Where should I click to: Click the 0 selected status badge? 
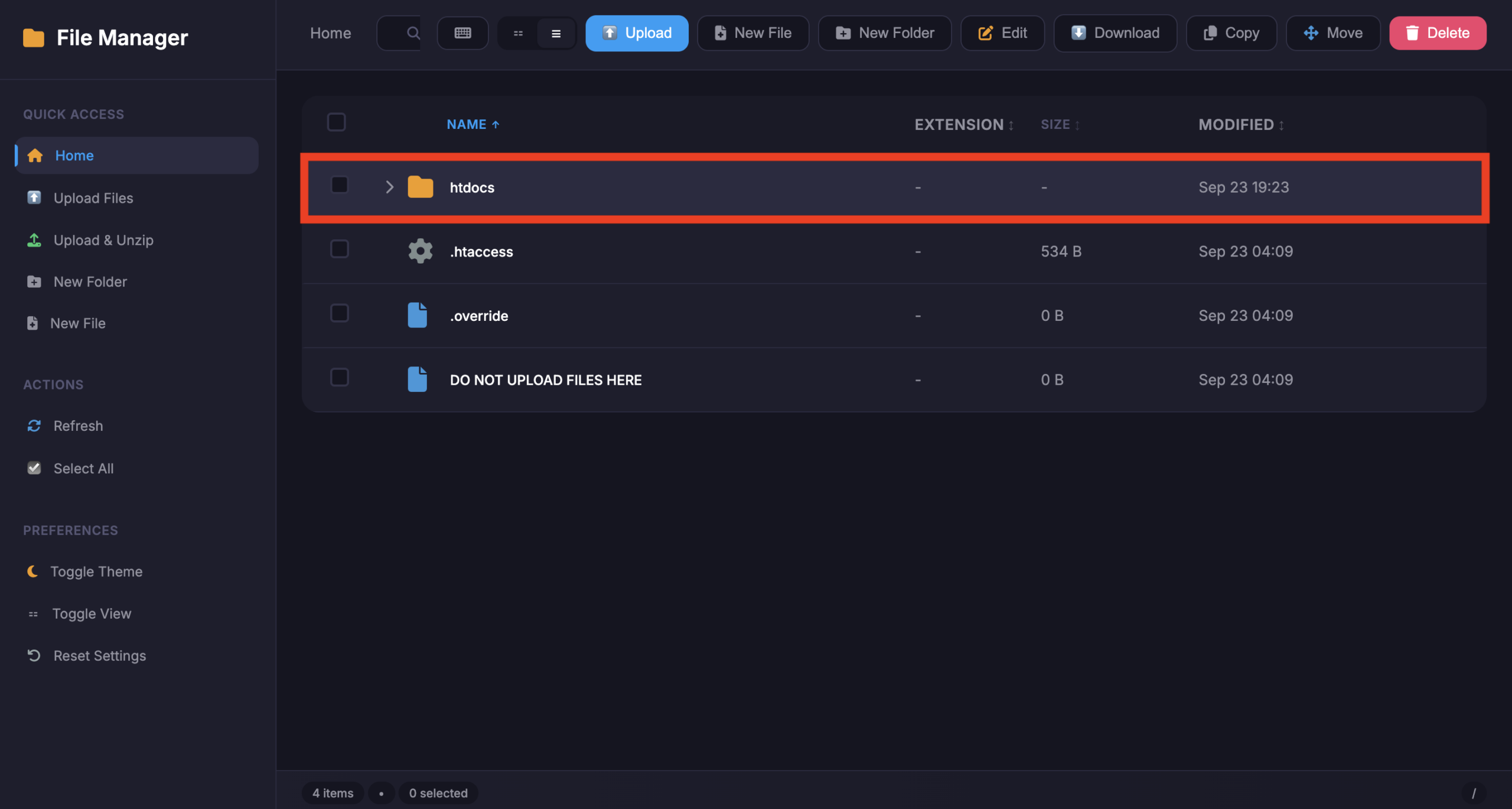(438, 793)
